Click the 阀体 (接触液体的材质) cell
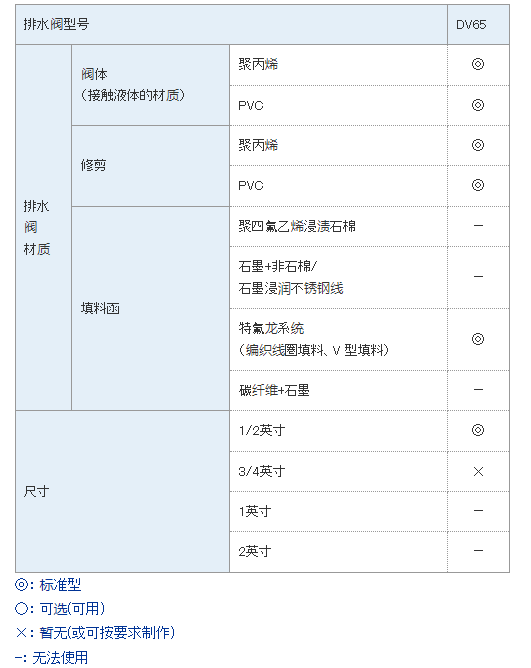The width and height of the screenshot is (531, 668). 150,85
